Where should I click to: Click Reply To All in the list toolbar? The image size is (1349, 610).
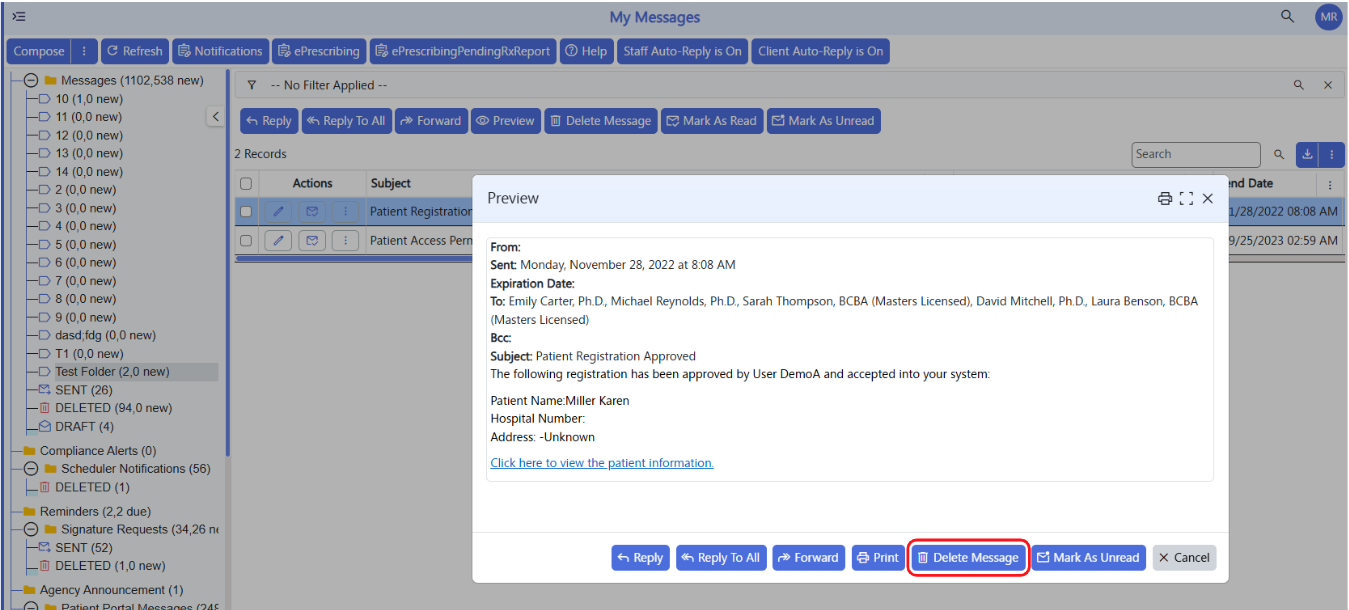347,121
